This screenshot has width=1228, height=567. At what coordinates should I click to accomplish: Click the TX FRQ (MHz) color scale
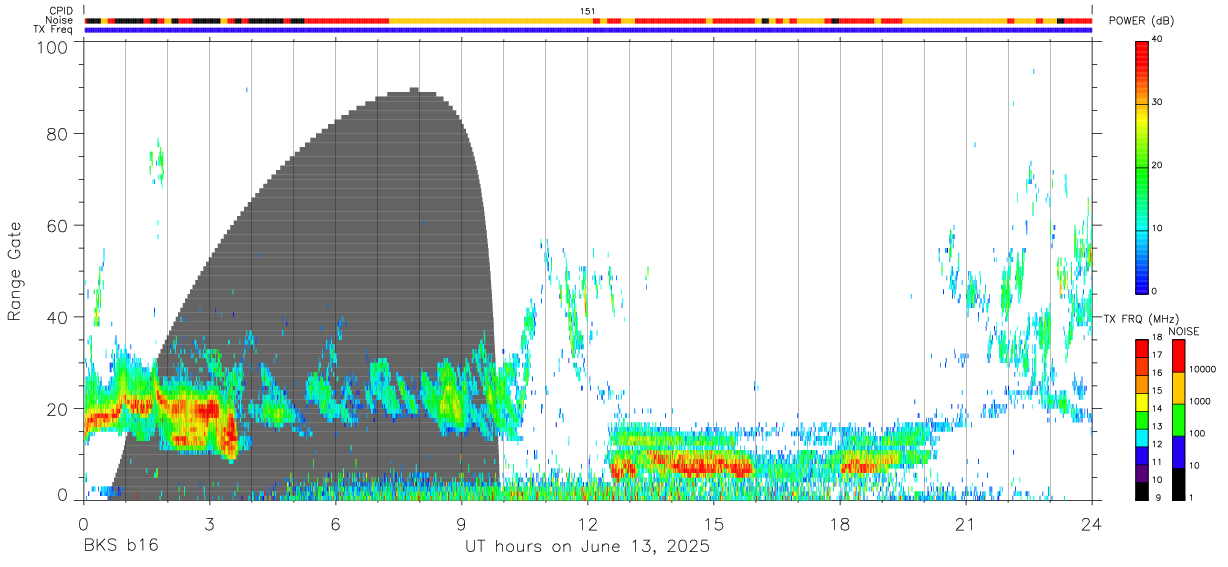(1142, 419)
